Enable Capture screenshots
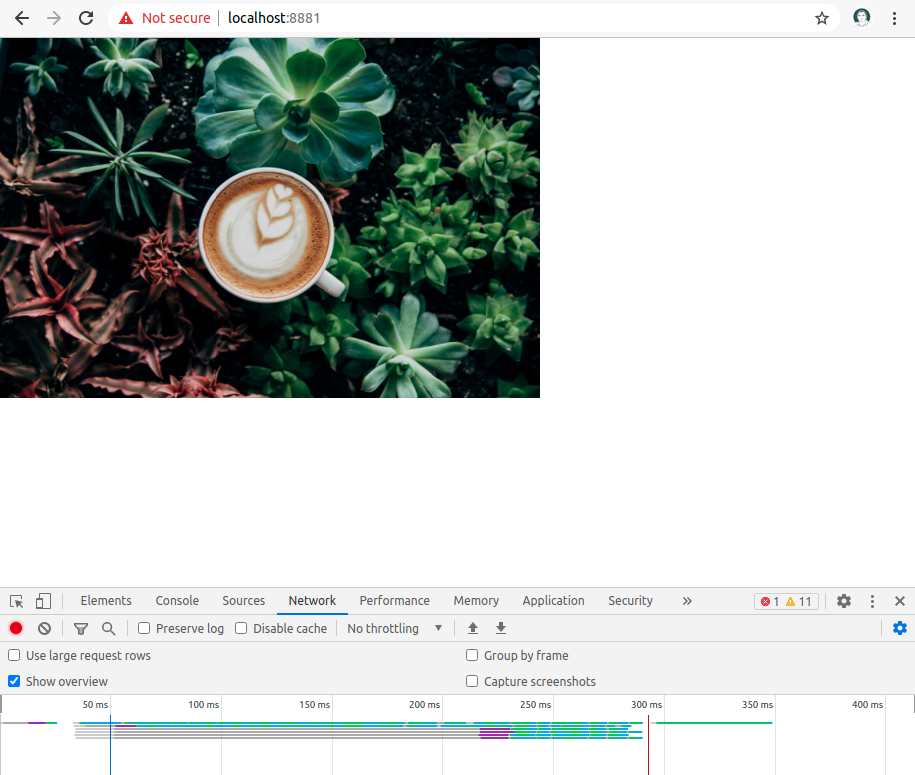Screen dimensions: 915x775 (471, 681)
